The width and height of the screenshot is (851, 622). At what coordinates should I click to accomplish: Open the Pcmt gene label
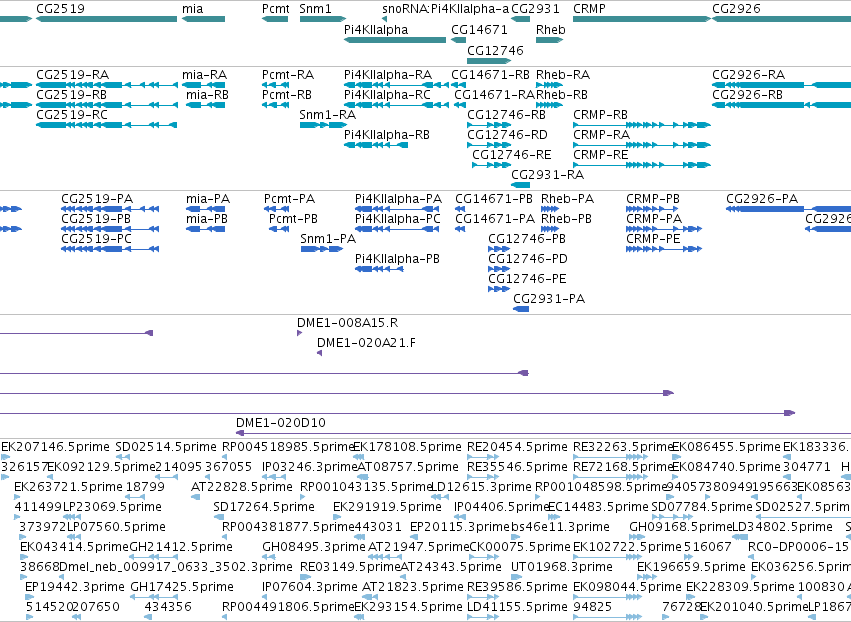276,9
